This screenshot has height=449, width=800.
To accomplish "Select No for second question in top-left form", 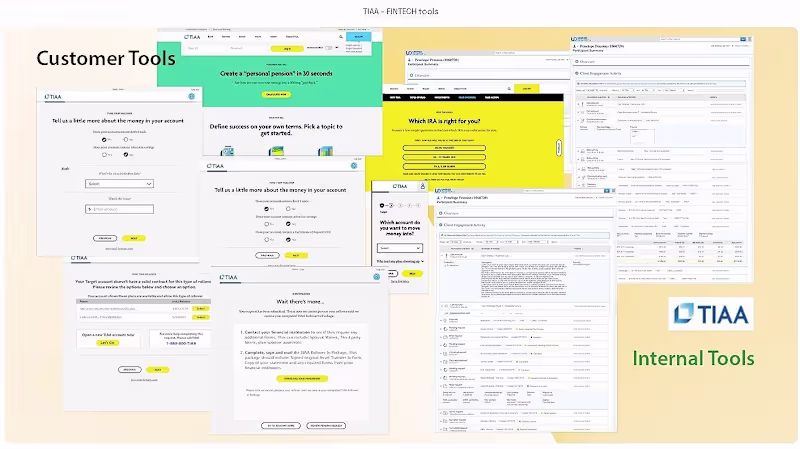I will coord(126,154).
